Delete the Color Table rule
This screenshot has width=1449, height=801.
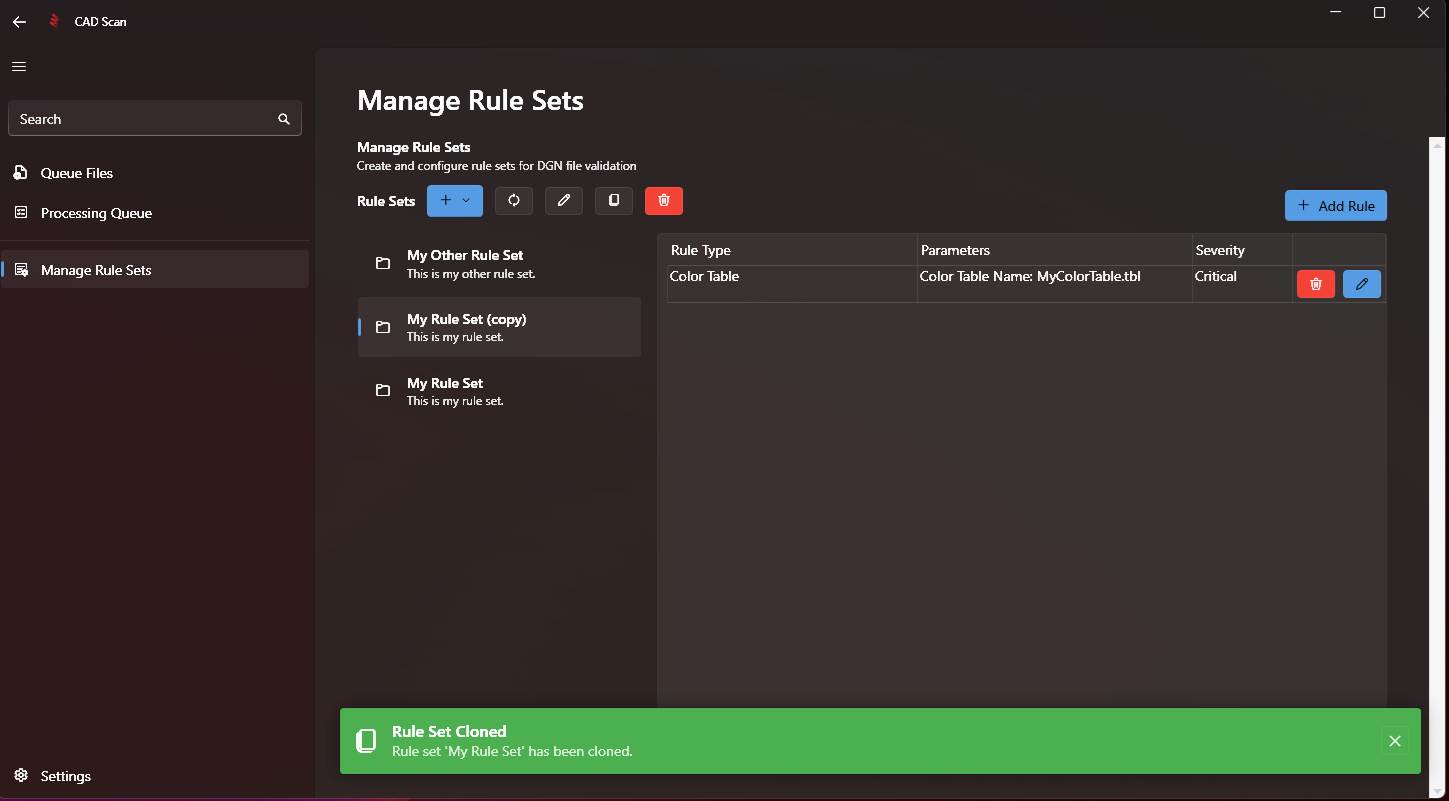[x=1316, y=285]
